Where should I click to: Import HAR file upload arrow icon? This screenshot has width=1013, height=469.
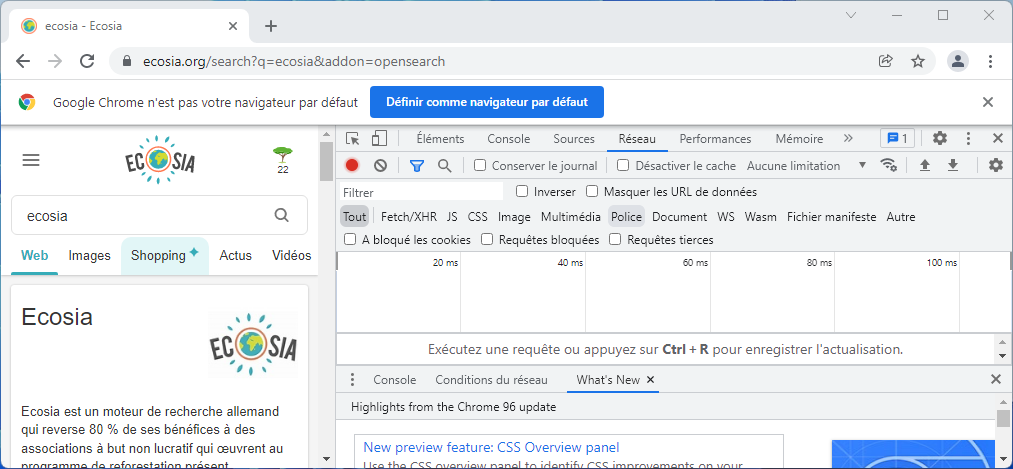click(x=925, y=166)
